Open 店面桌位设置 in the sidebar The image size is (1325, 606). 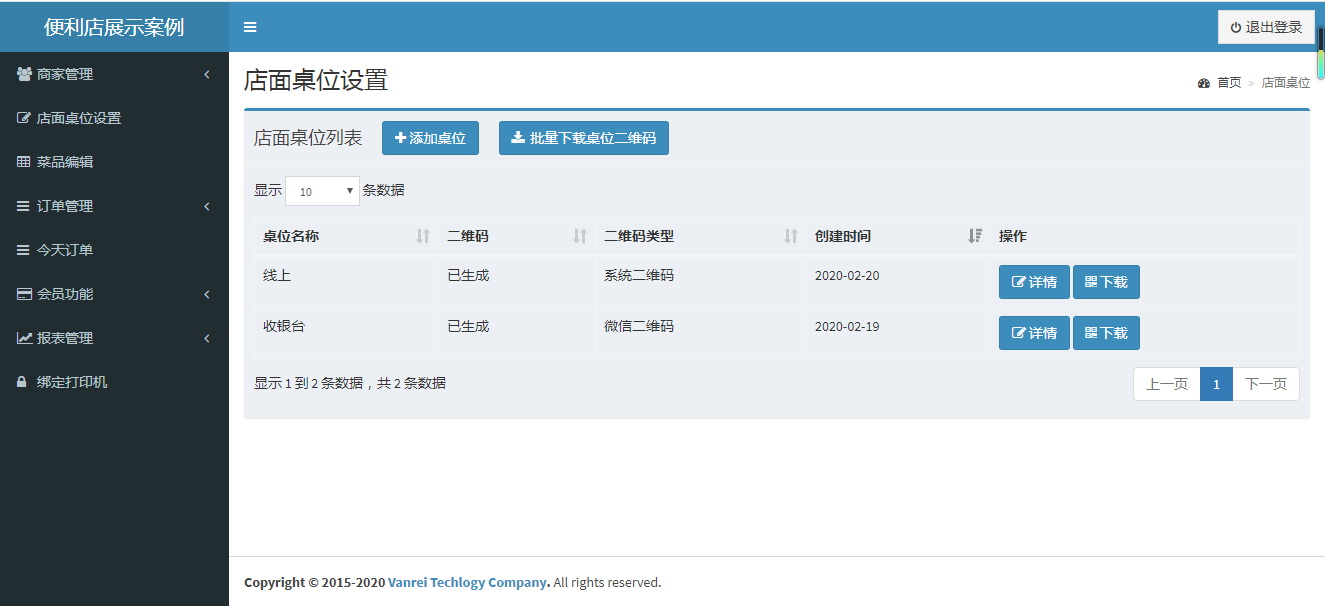click(x=114, y=118)
